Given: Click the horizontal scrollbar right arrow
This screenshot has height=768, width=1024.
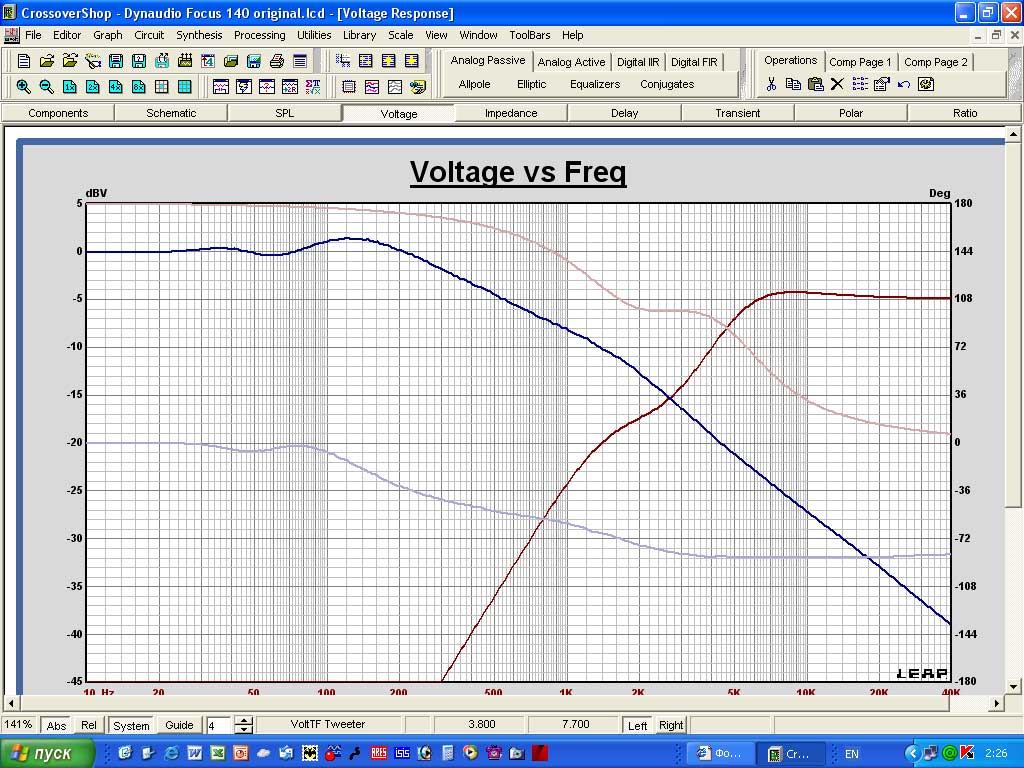Looking at the screenshot, I should (x=997, y=703).
